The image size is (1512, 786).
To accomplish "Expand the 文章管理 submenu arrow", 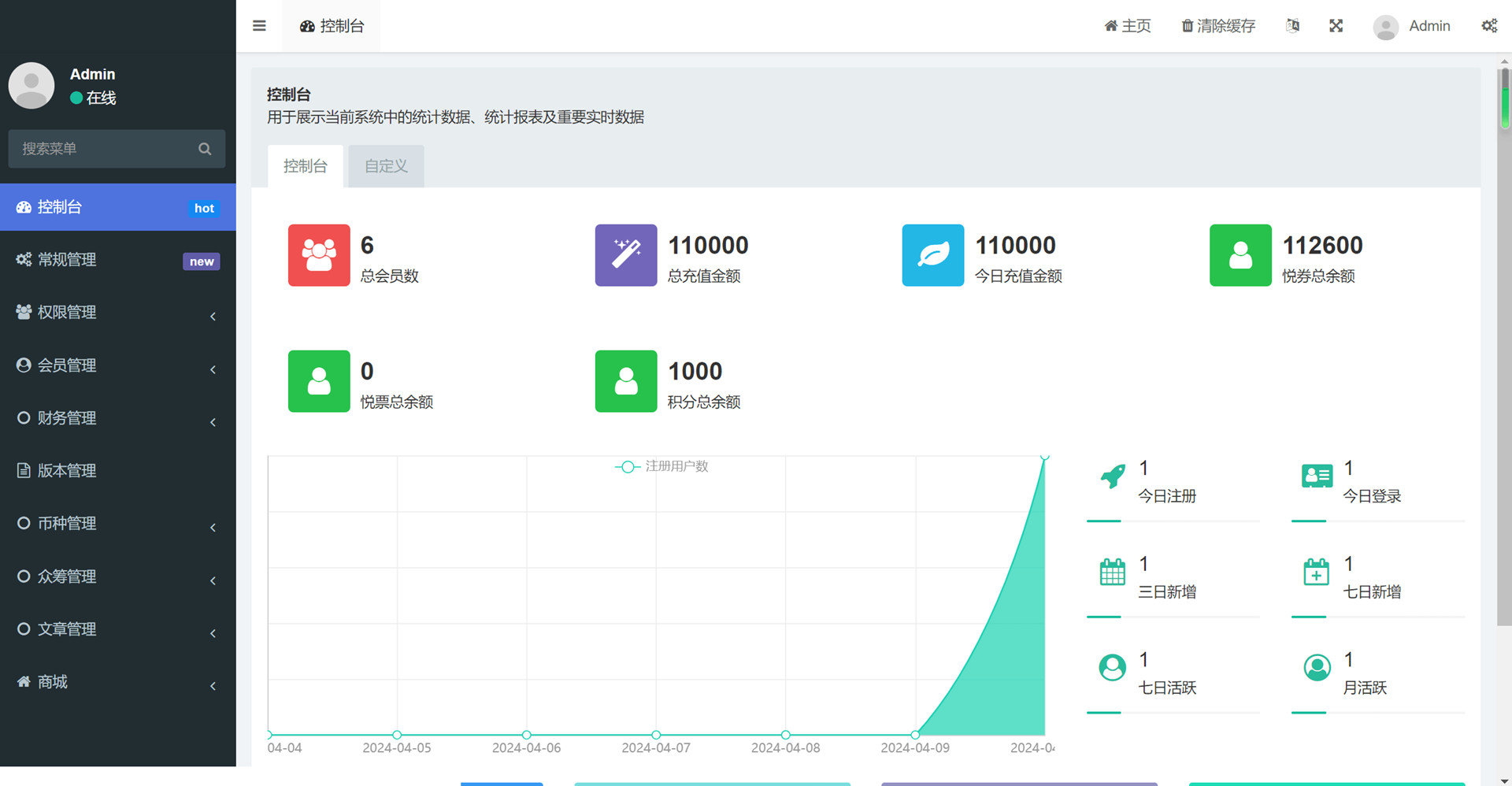I will [x=213, y=633].
